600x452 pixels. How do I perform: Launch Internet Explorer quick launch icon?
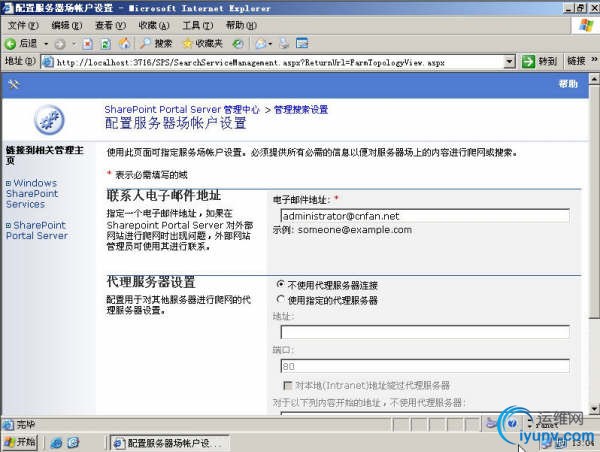click(56, 443)
